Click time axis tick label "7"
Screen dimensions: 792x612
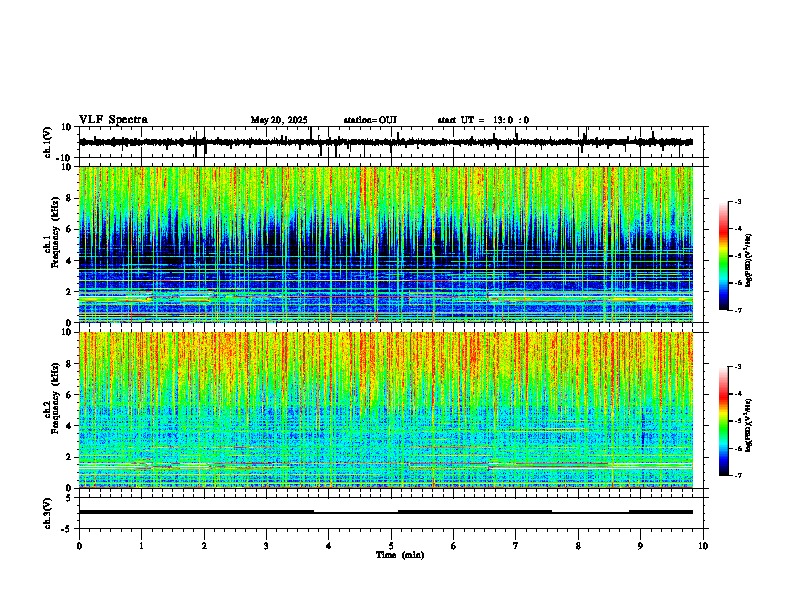[x=516, y=546]
